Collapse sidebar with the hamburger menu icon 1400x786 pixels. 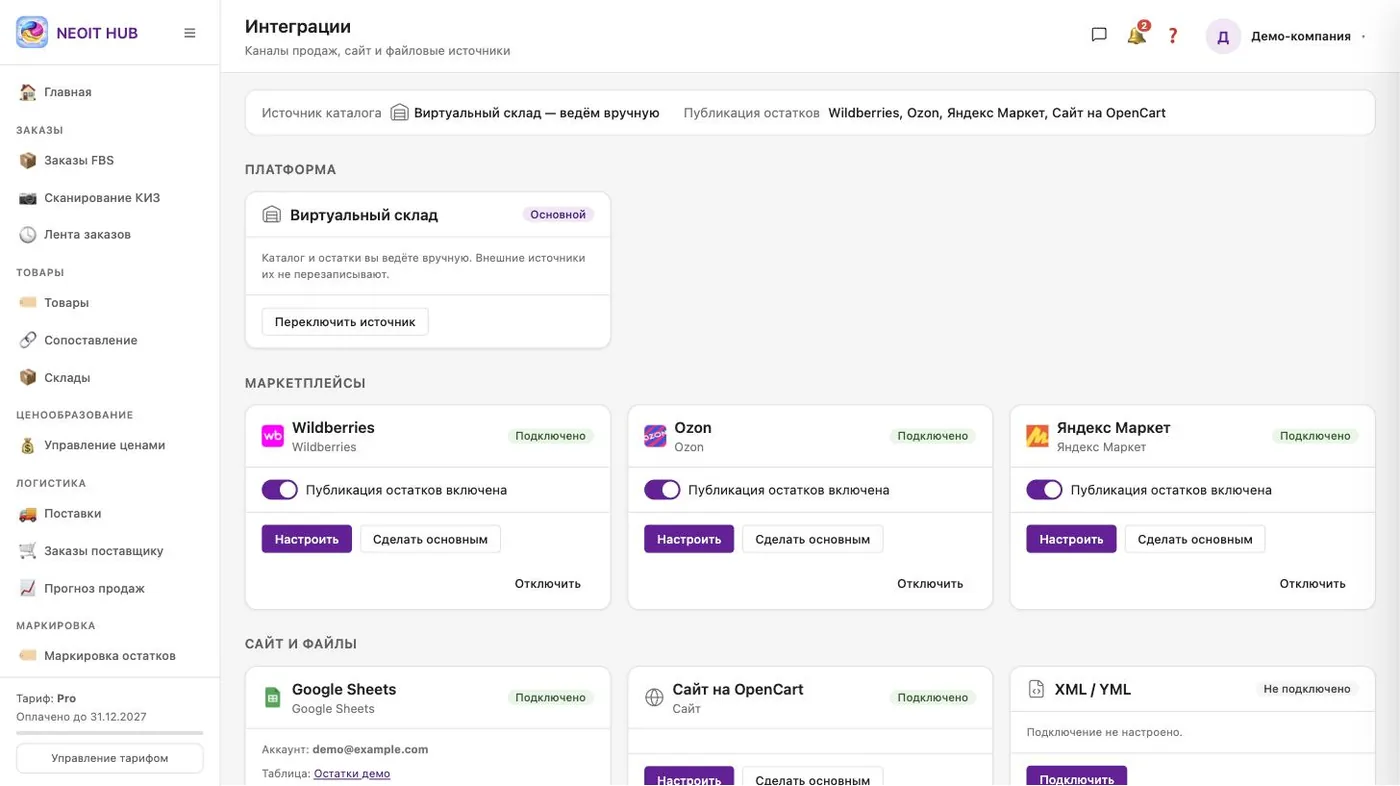point(190,33)
